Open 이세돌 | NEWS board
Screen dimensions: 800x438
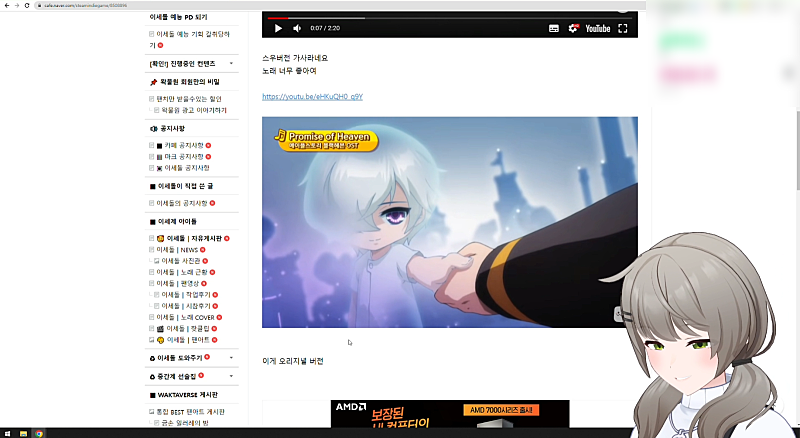click(177, 250)
